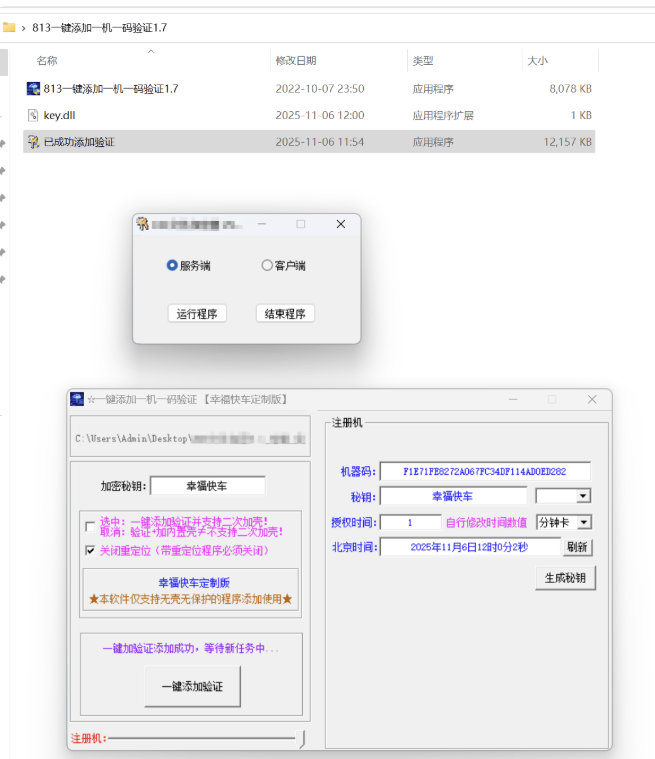Uncheck the 关闭重定位 checkbox
Screen dimensions: 655x759
91,550
